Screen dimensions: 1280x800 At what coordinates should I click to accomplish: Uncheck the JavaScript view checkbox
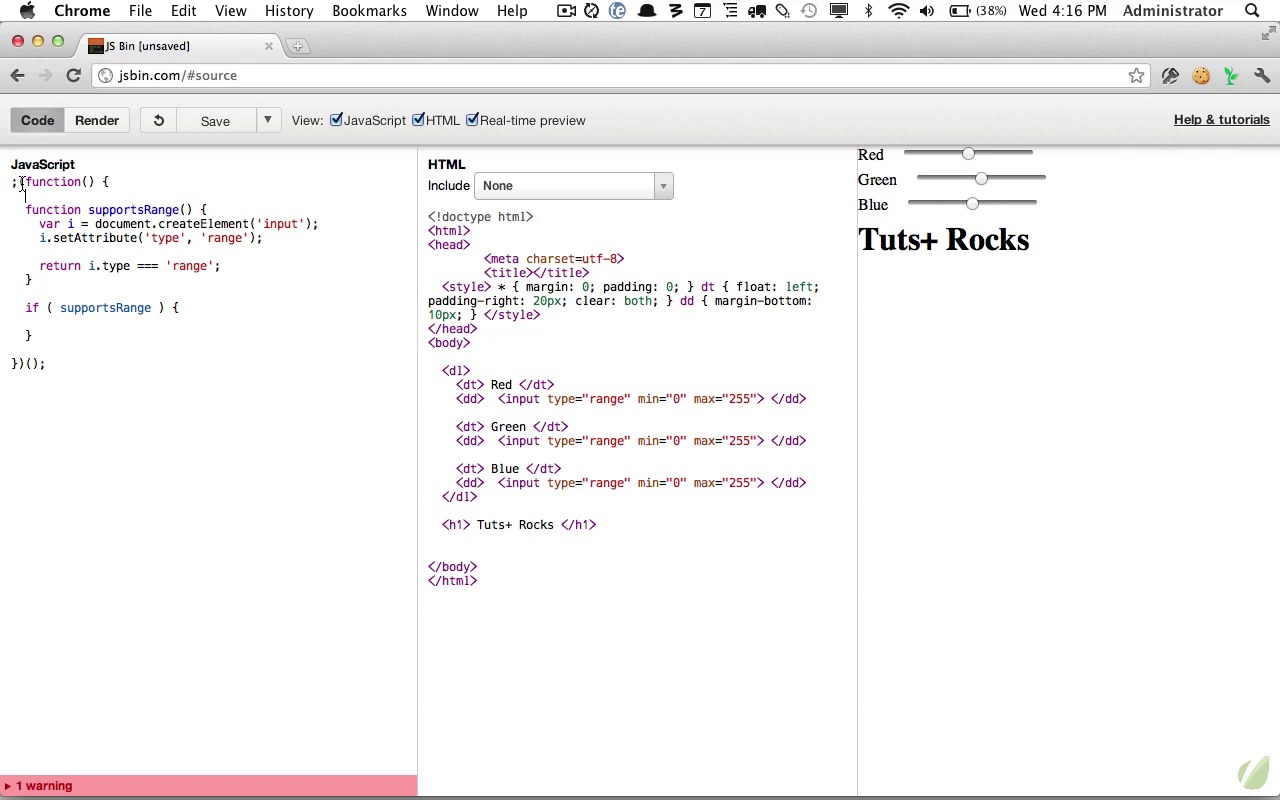[x=337, y=120]
